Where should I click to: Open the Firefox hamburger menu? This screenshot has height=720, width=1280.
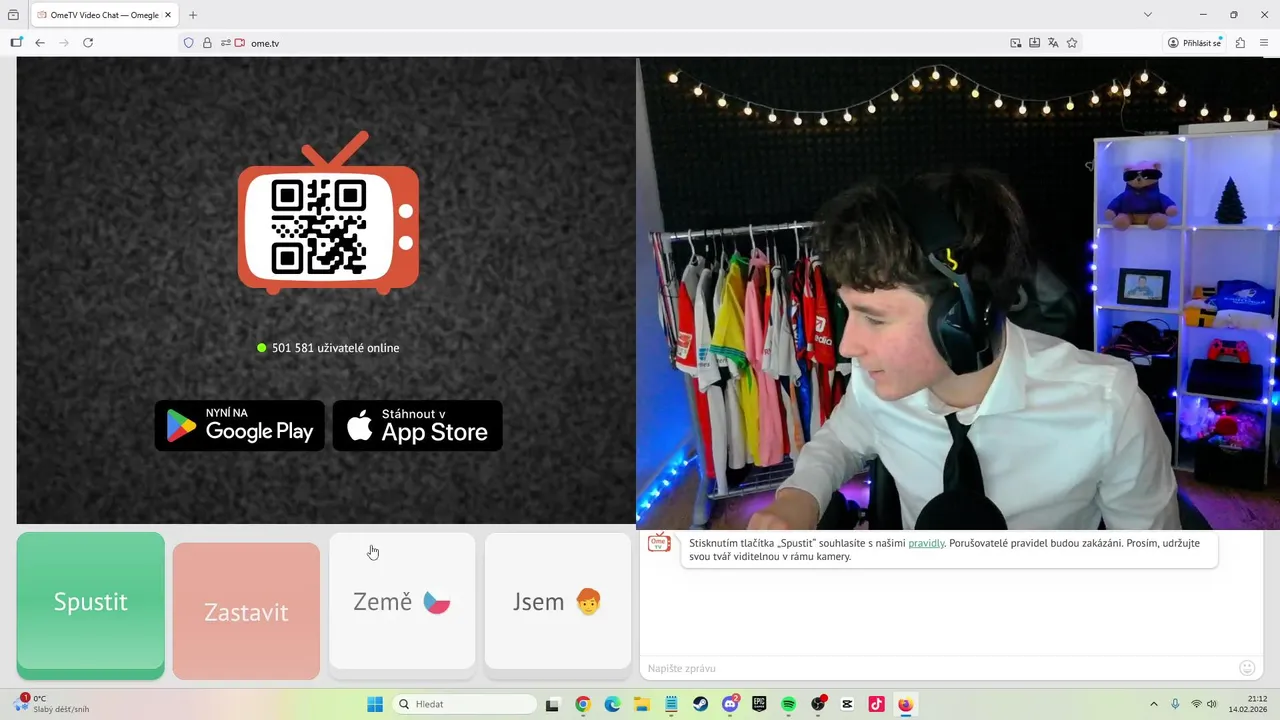[1264, 43]
